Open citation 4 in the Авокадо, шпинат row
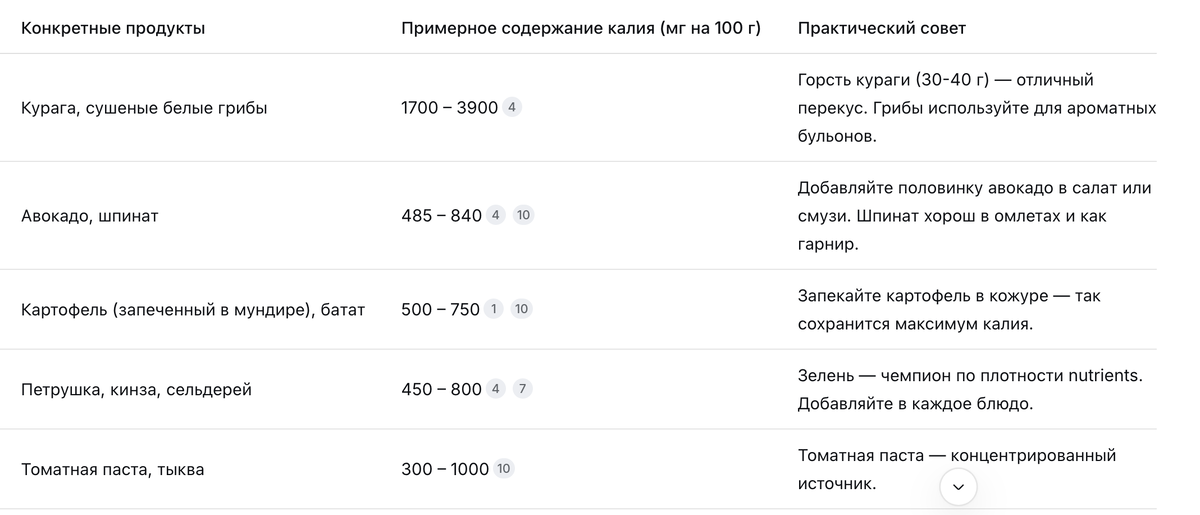 coord(496,216)
